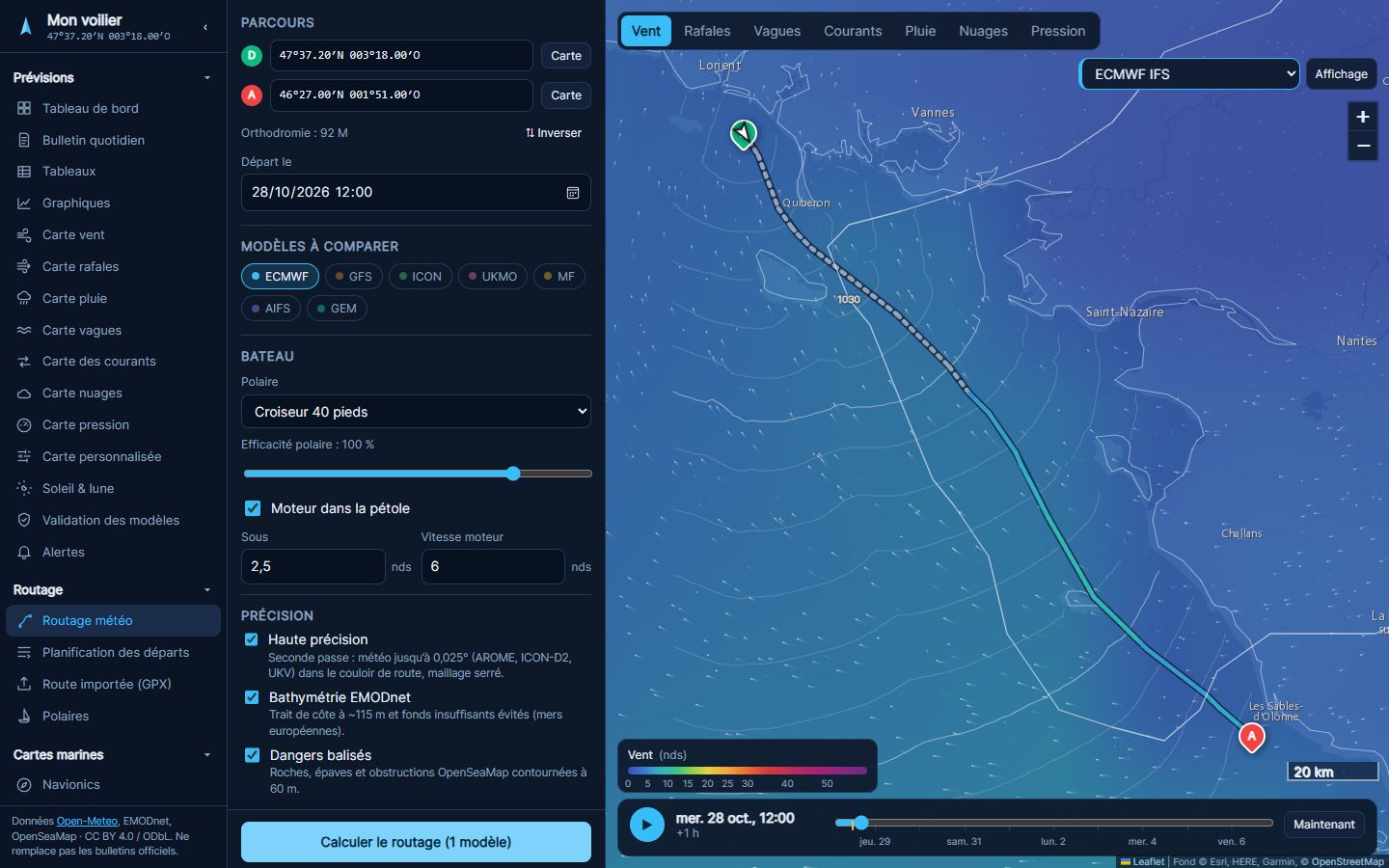Adjust the Efficacité polaire slider
Viewport: 1389px width, 868px height.
coord(418,474)
